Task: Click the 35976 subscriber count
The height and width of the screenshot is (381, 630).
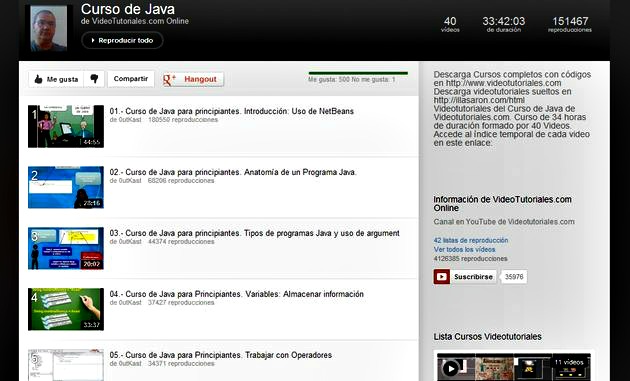Action: (514, 277)
